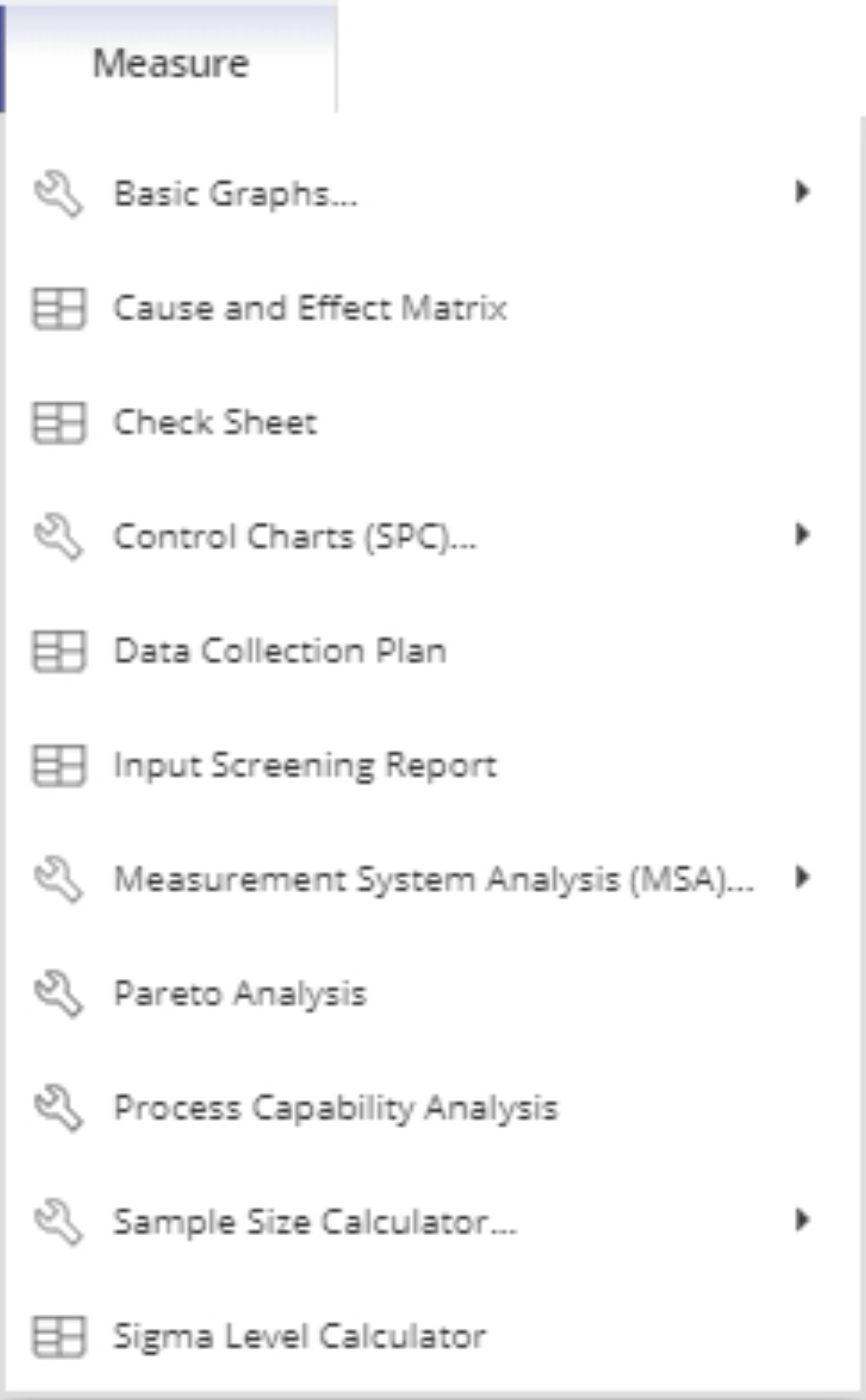The height and width of the screenshot is (1400, 866).
Task: Click the wrench icon beside Basic Graphs
Action: coord(58,194)
